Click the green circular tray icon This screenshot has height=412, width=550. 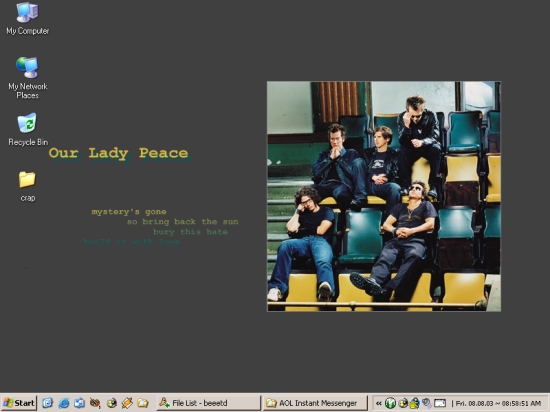(390, 403)
